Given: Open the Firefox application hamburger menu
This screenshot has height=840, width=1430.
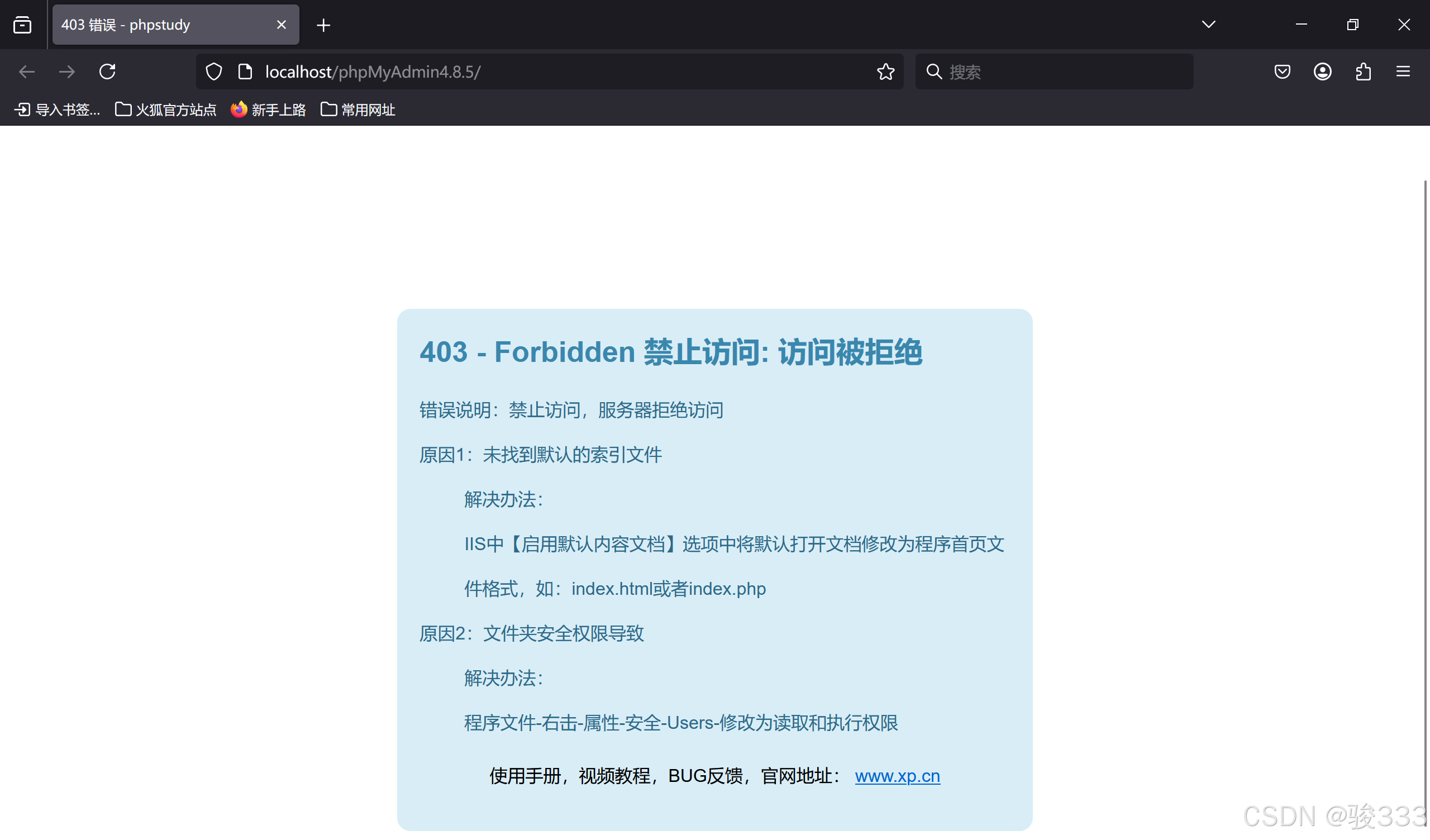Looking at the screenshot, I should 1404,71.
